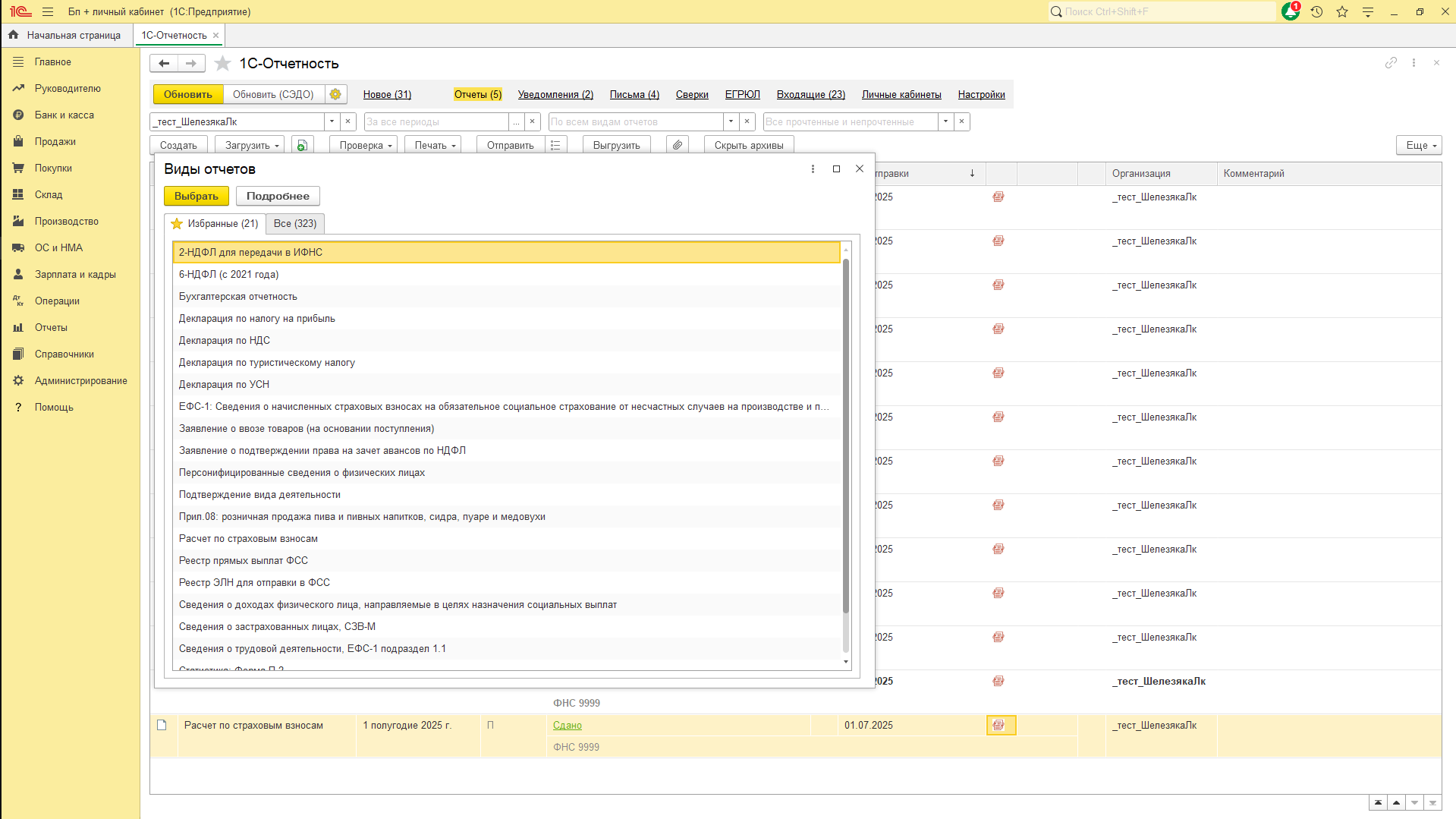The image size is (1456, 819).
Task: Click the Создать button
Action: coord(178,145)
